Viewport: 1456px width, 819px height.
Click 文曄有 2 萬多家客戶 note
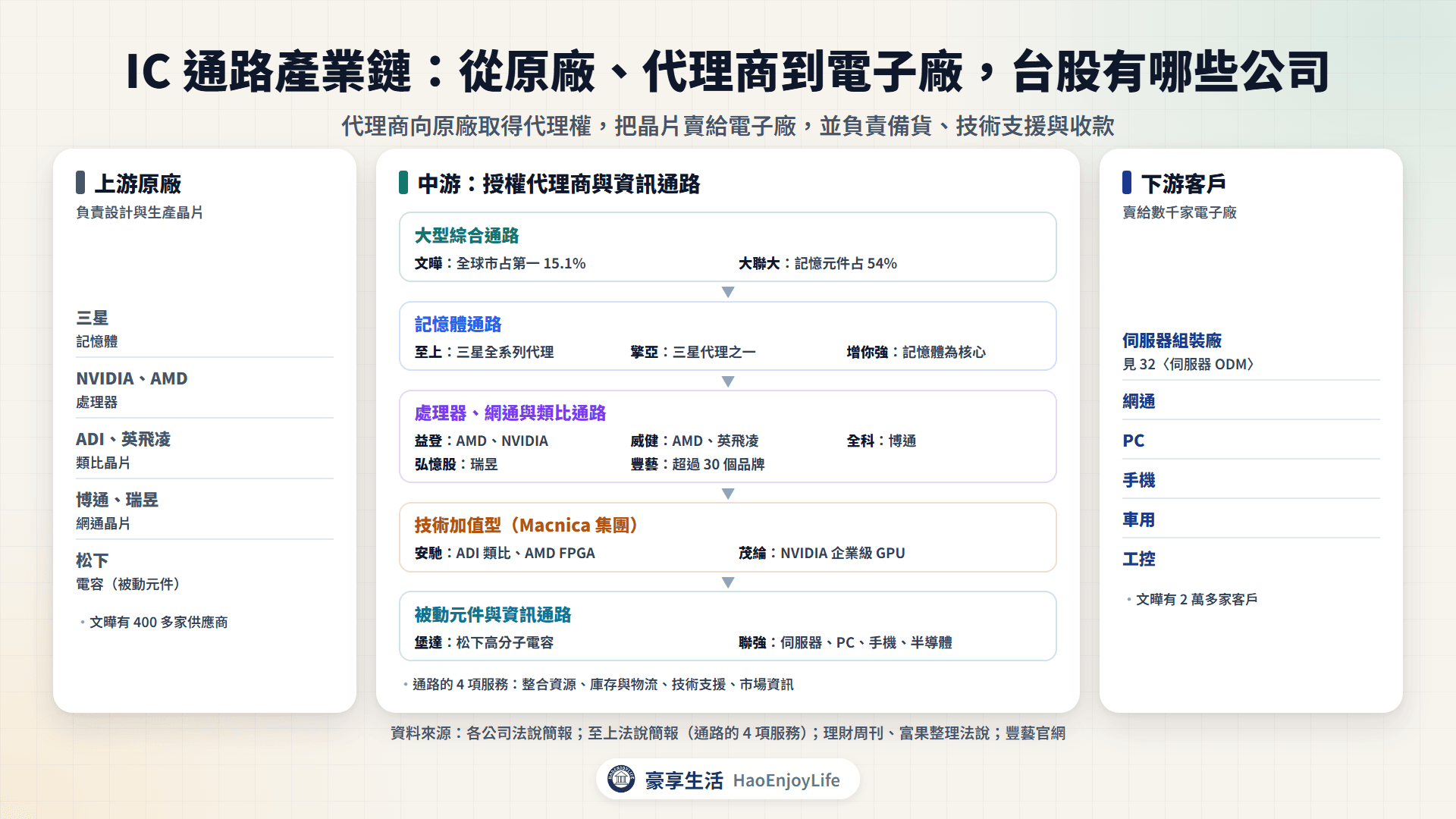(x=1197, y=599)
